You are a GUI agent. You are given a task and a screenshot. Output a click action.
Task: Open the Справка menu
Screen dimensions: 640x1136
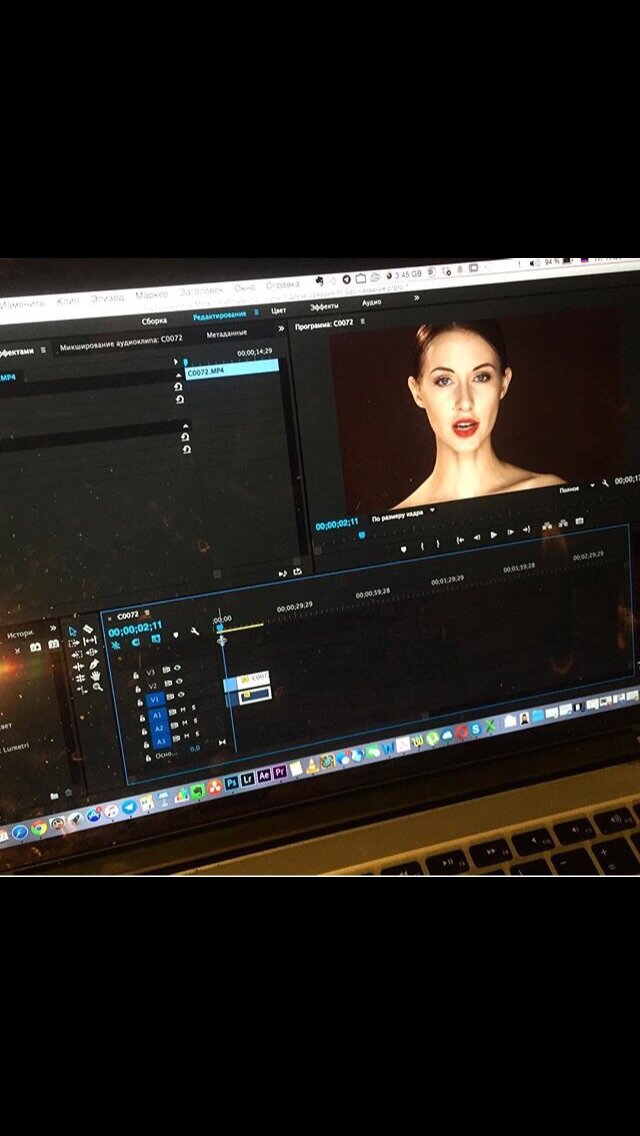click(x=283, y=285)
